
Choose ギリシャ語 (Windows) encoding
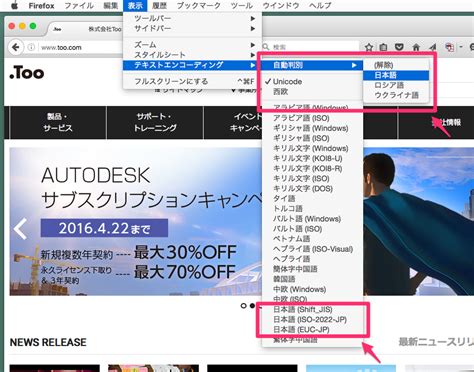click(x=312, y=128)
